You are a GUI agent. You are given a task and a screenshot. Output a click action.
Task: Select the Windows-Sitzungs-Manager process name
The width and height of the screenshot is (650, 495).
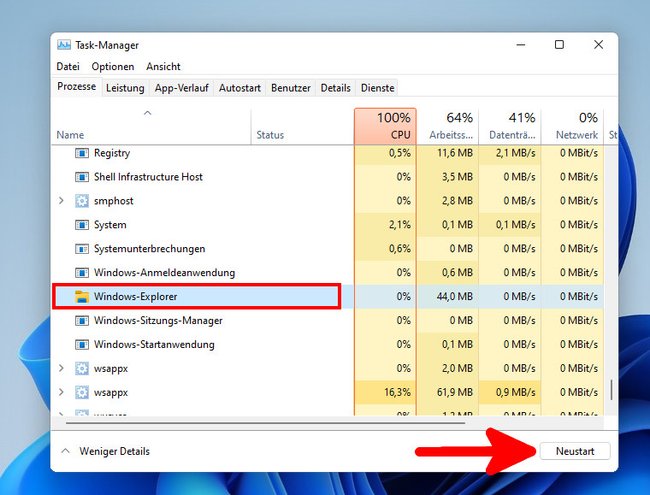tap(158, 321)
